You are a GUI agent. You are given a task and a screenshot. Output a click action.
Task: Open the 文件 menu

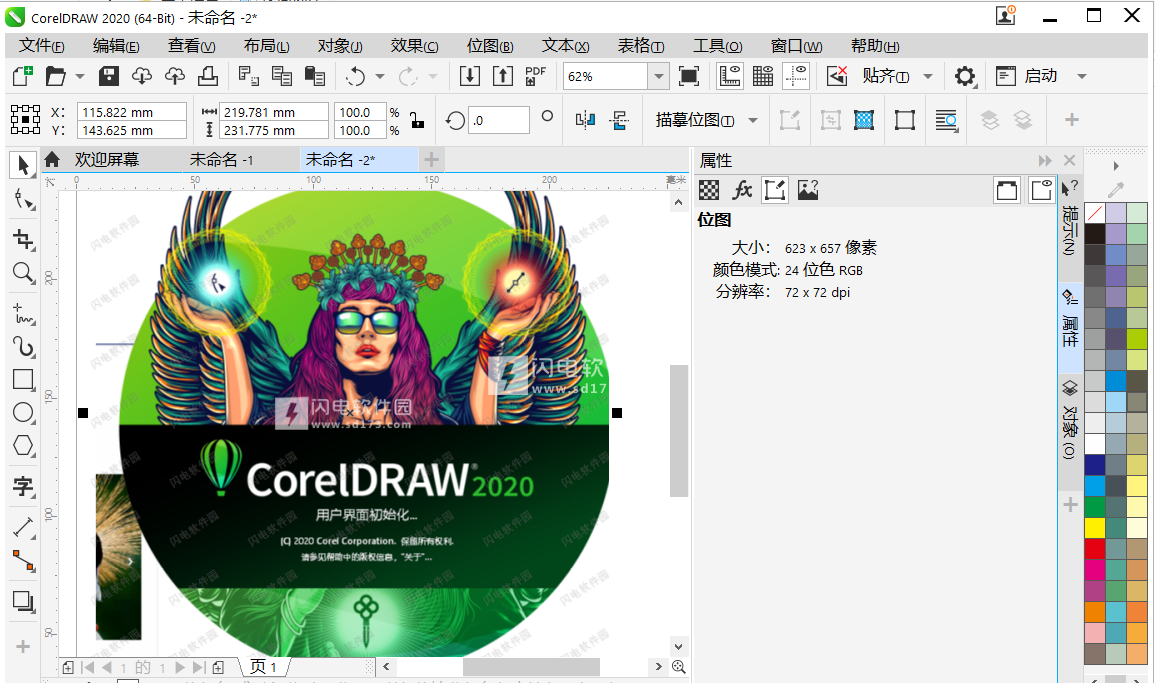pyautogui.click(x=41, y=46)
